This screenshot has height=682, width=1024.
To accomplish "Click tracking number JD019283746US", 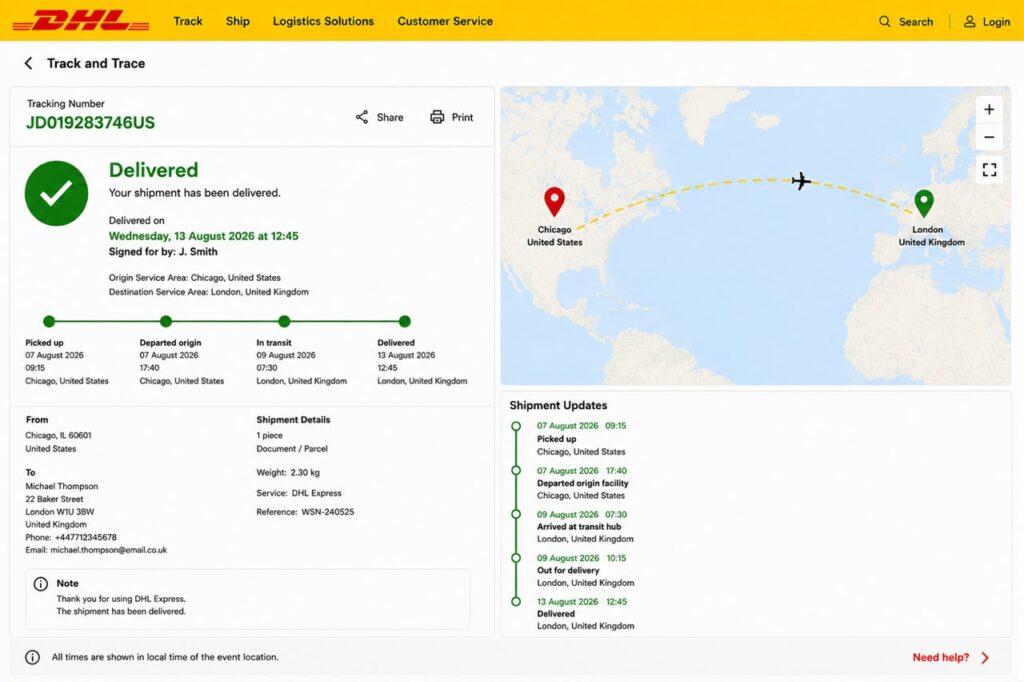I will click(90, 123).
